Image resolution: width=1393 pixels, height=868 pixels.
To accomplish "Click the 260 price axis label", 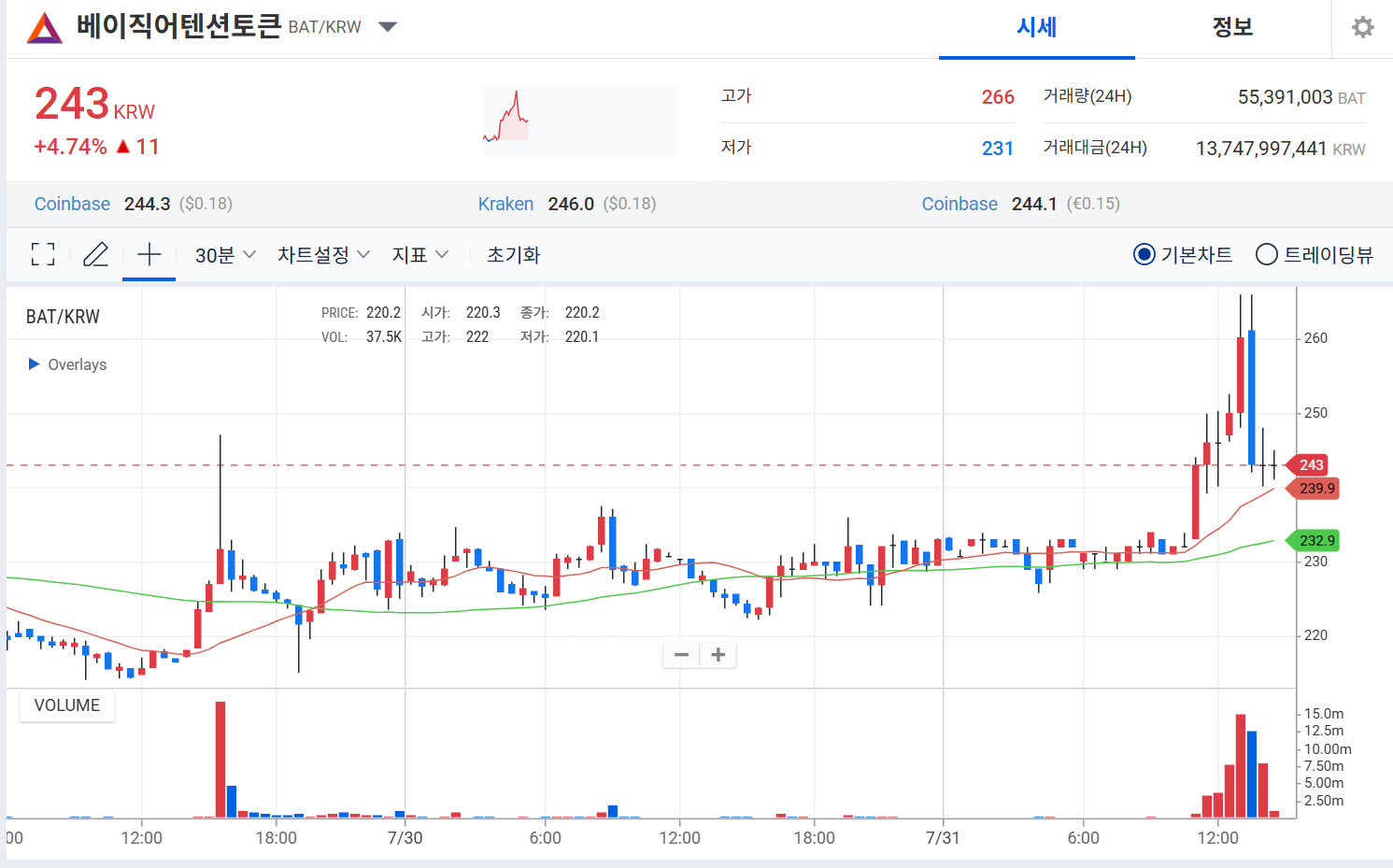I will pyautogui.click(x=1315, y=338).
